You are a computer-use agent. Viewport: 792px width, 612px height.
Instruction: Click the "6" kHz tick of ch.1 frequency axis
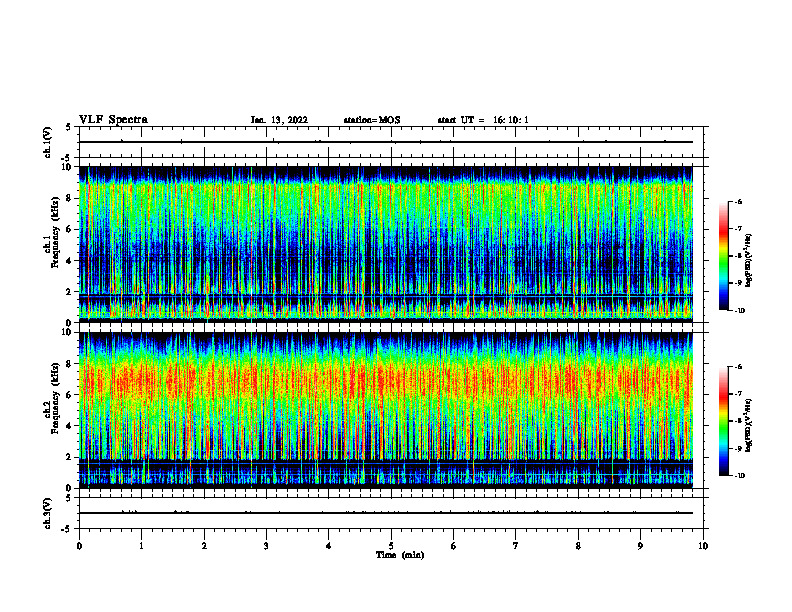(70, 229)
